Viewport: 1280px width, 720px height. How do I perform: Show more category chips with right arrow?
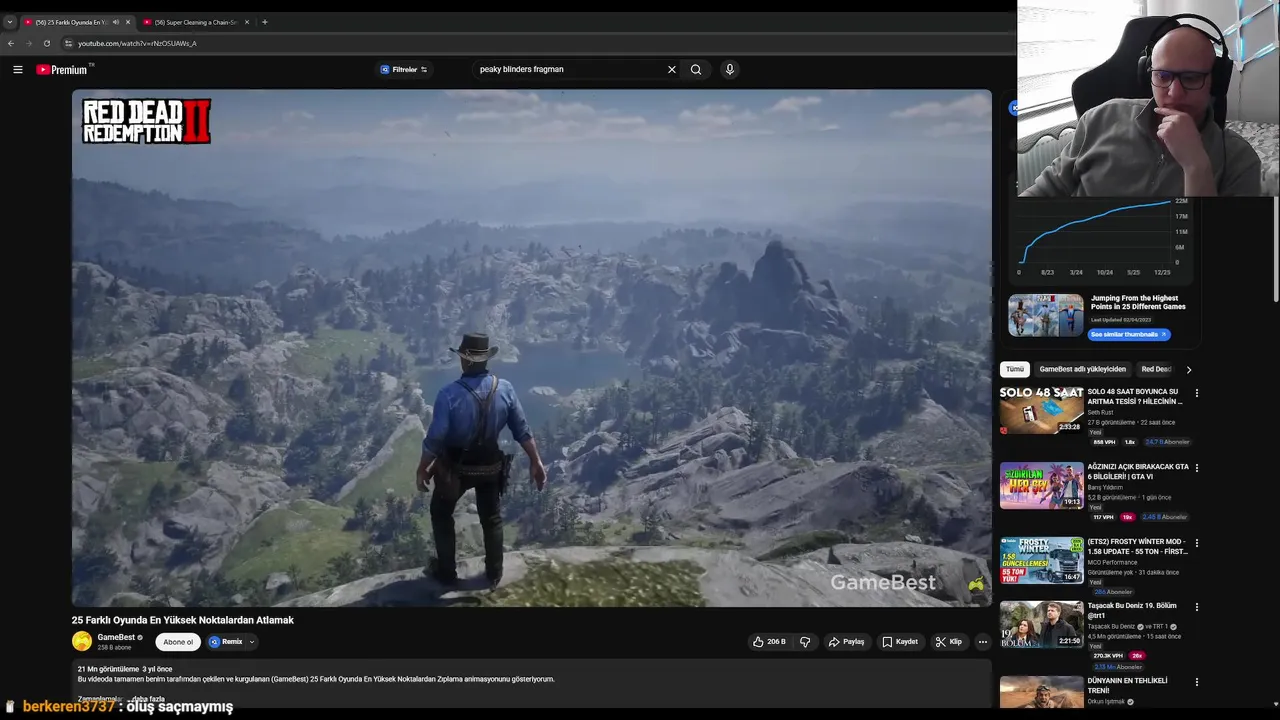[x=1188, y=369]
